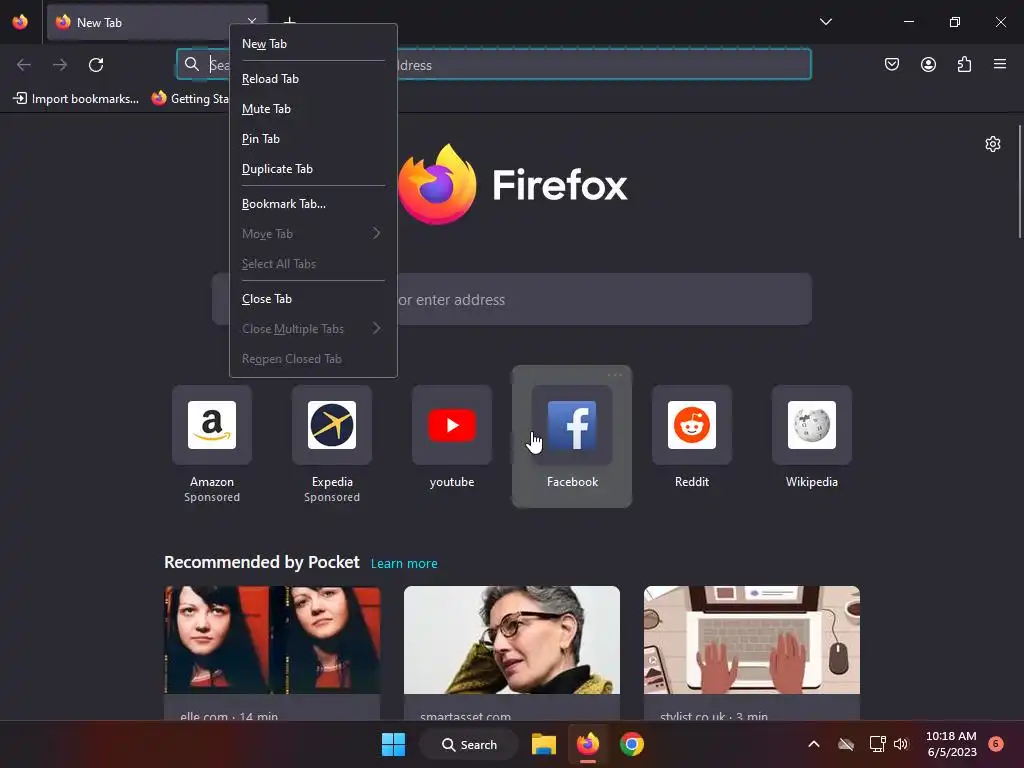Open the Firefox account icon
1024x768 pixels.
(928, 64)
